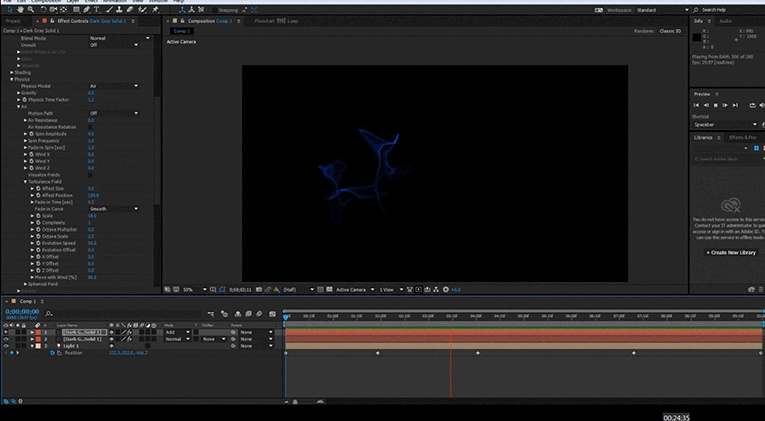Toggle Position stopwatch on Light 1

52,353
